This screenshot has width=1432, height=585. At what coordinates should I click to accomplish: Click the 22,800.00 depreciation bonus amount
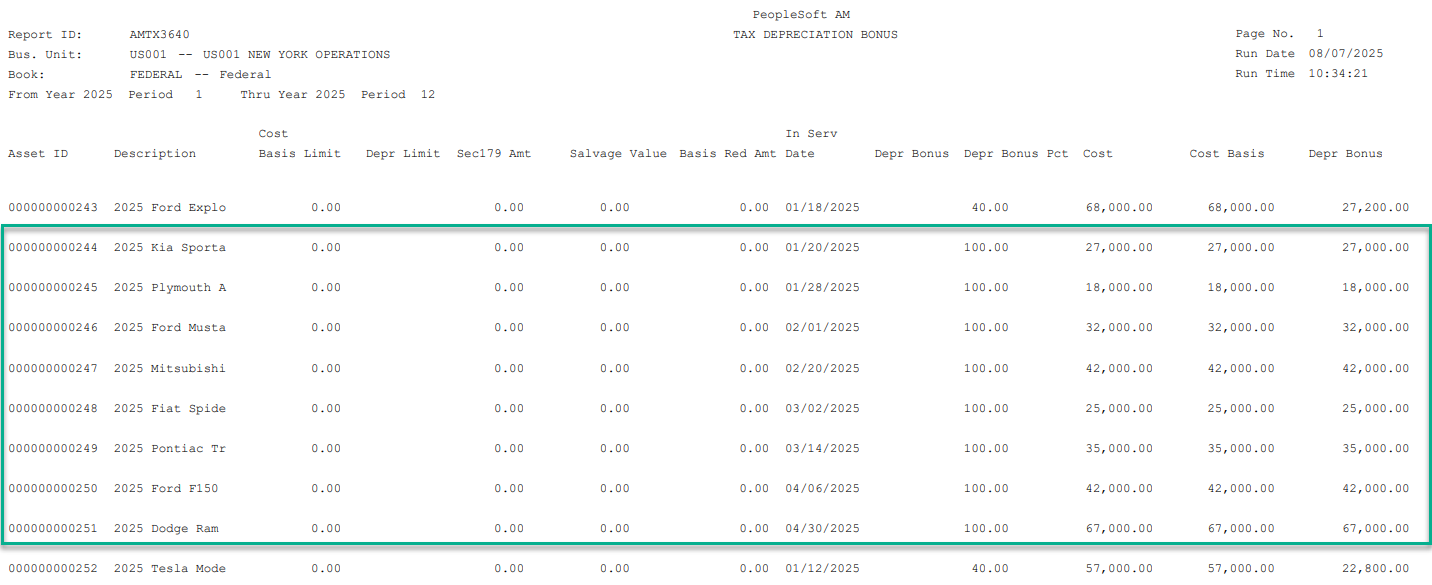(x=1374, y=568)
